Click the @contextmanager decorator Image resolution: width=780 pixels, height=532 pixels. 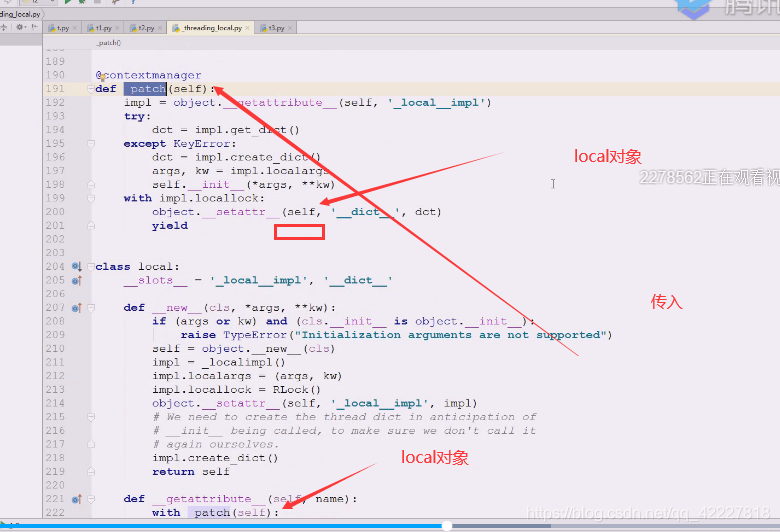(148, 76)
